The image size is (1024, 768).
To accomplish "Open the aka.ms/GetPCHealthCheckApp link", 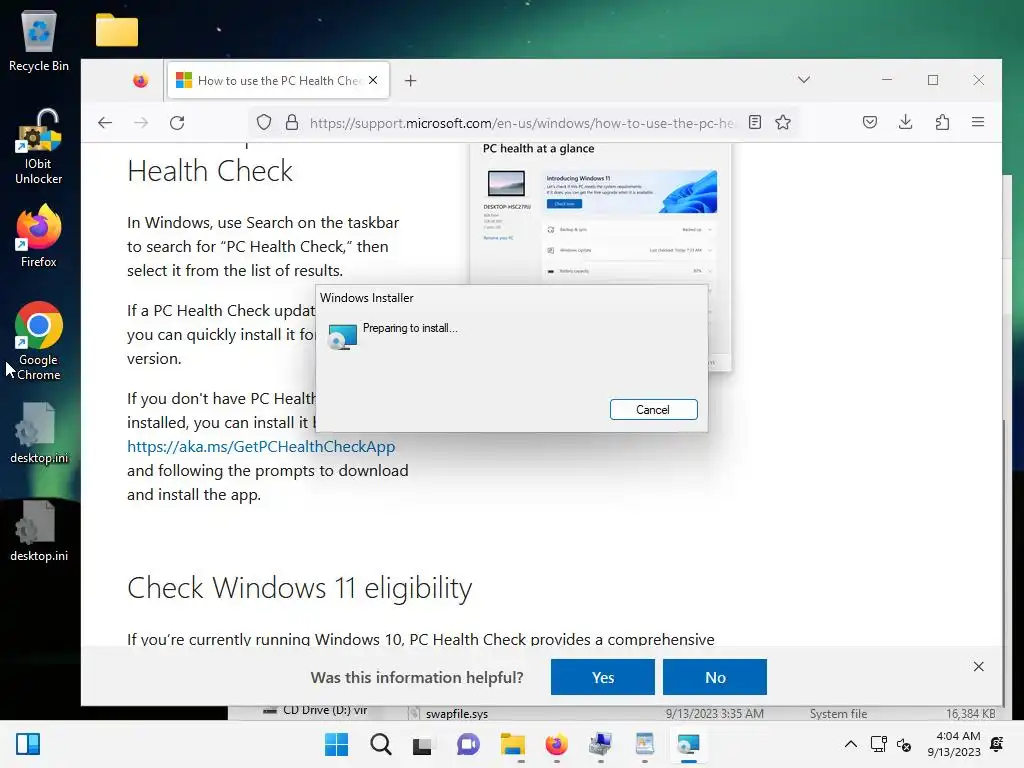I will (261, 446).
